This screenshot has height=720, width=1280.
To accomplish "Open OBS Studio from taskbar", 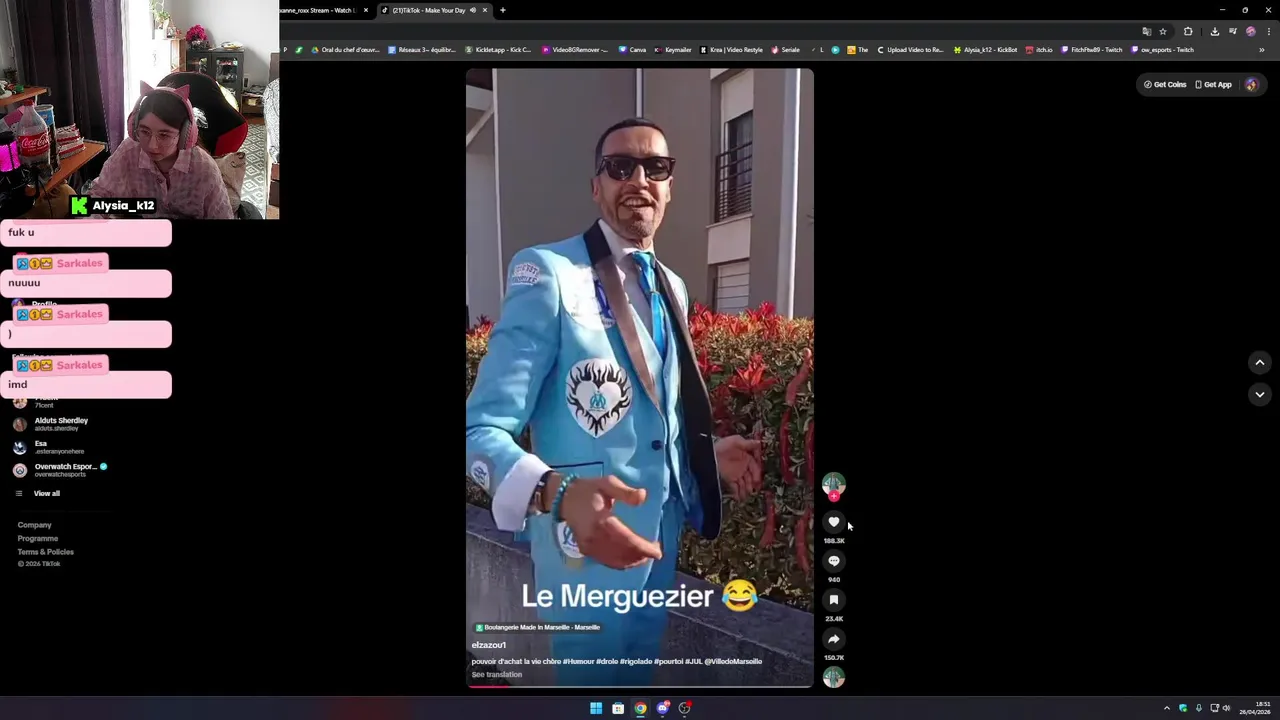I will click(x=684, y=708).
